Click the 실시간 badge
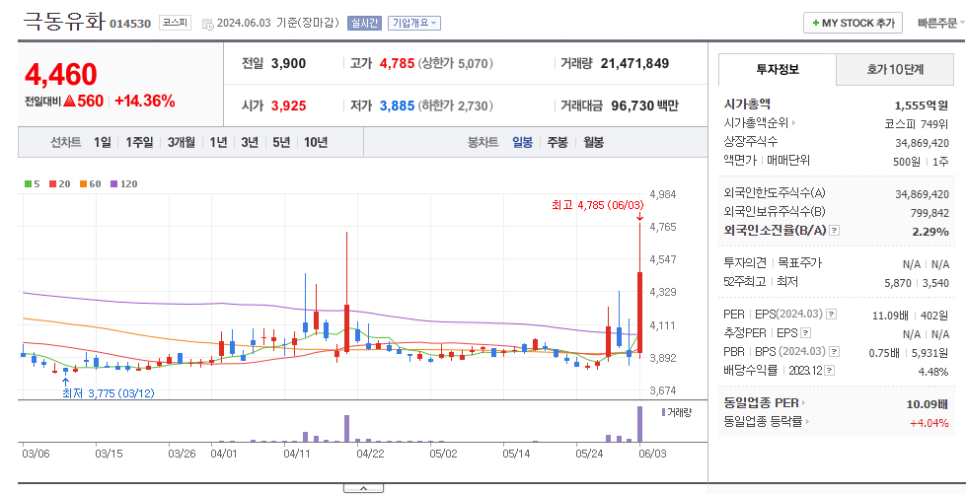The width and height of the screenshot is (966, 494). click(x=365, y=23)
